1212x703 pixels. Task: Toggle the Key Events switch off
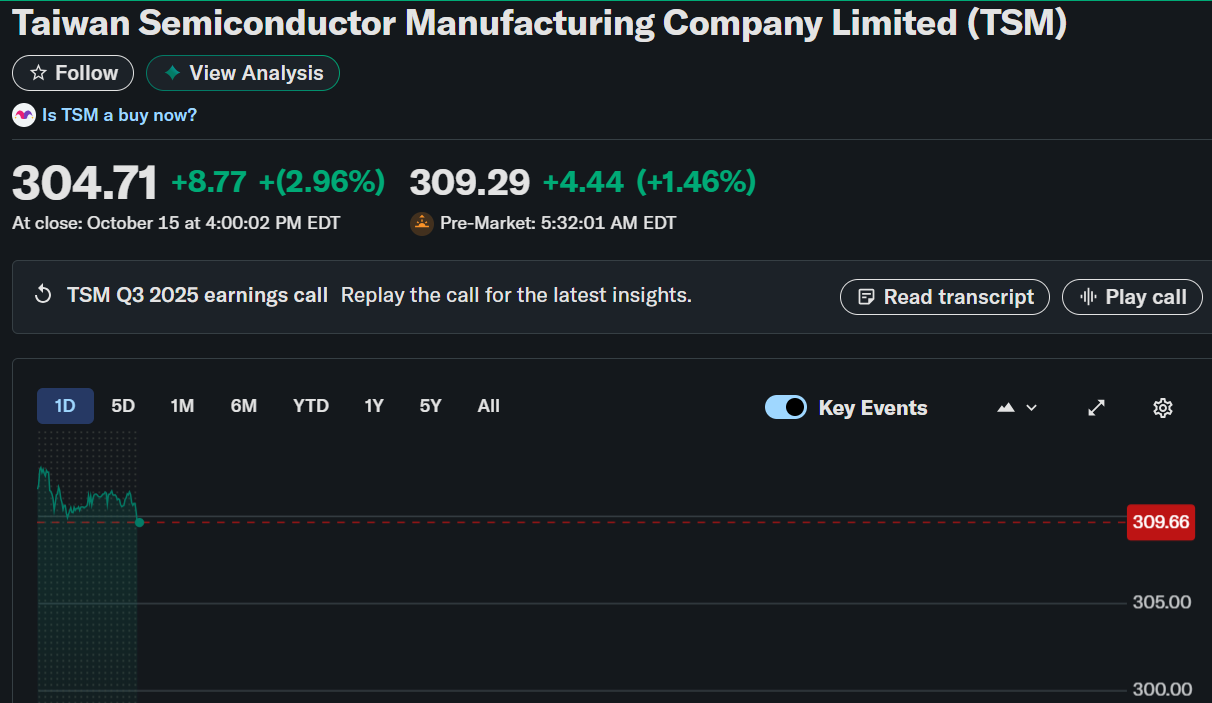pyautogui.click(x=786, y=407)
